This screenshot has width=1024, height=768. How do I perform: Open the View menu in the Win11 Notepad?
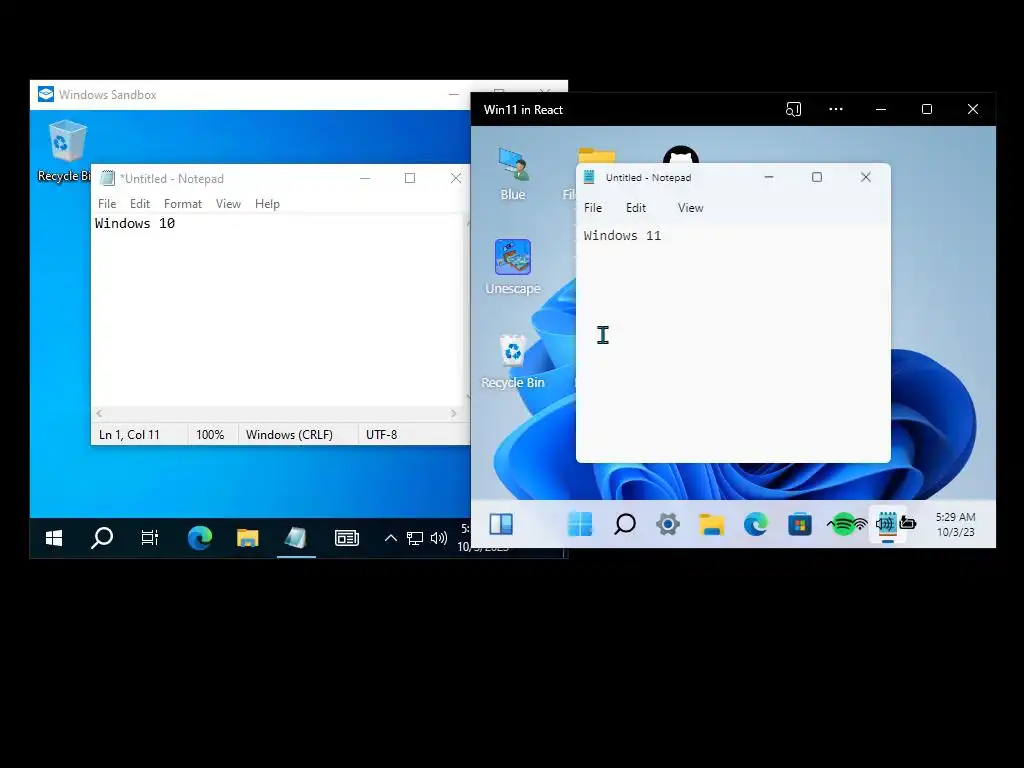coord(690,208)
